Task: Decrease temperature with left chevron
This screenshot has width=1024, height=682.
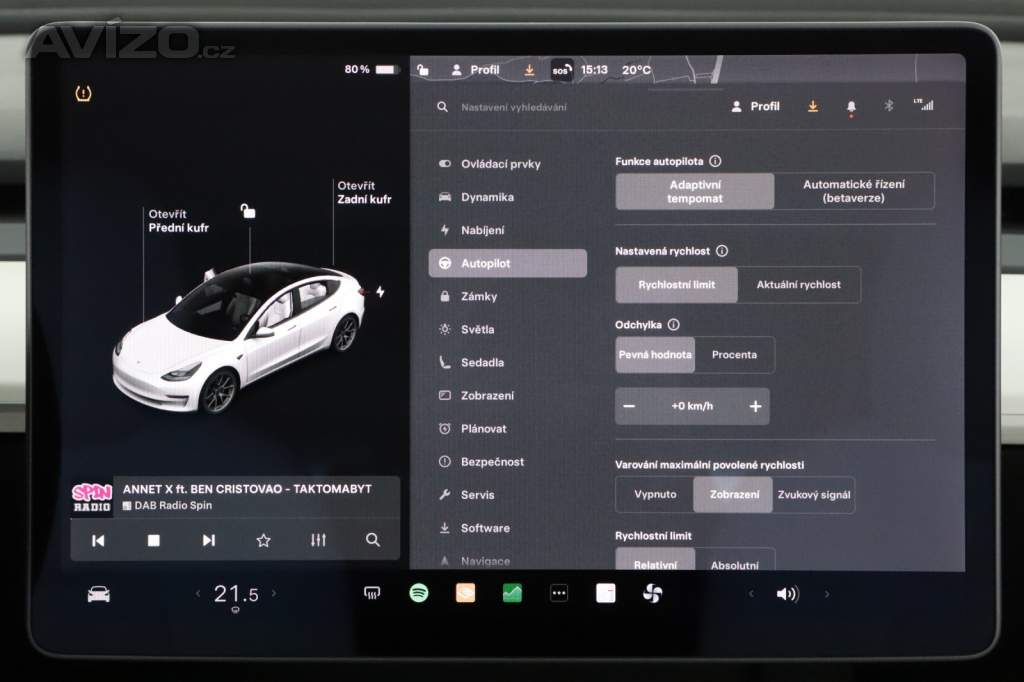Action: (x=198, y=593)
